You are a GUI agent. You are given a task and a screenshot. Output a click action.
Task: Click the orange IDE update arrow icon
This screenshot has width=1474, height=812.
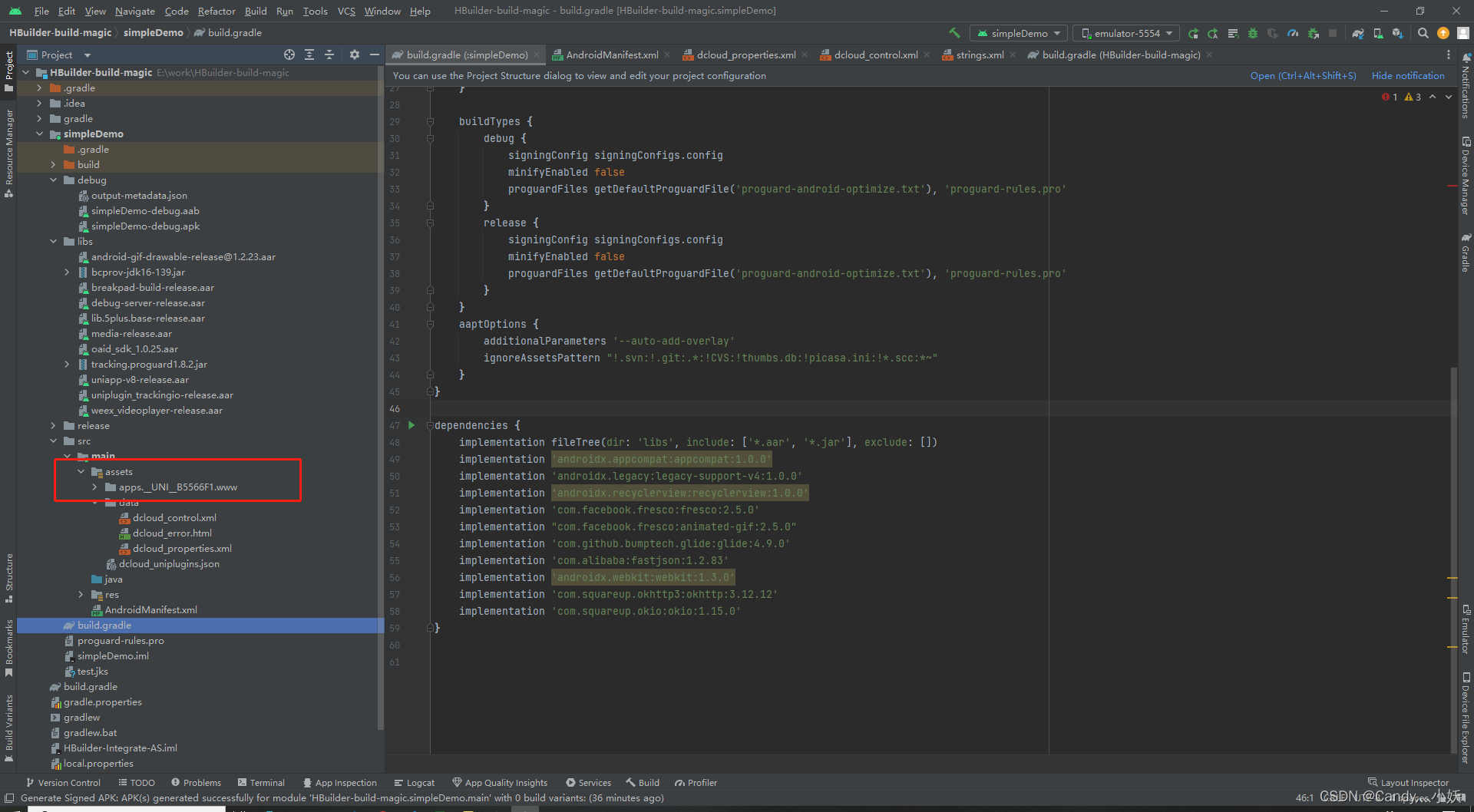coord(1443,33)
